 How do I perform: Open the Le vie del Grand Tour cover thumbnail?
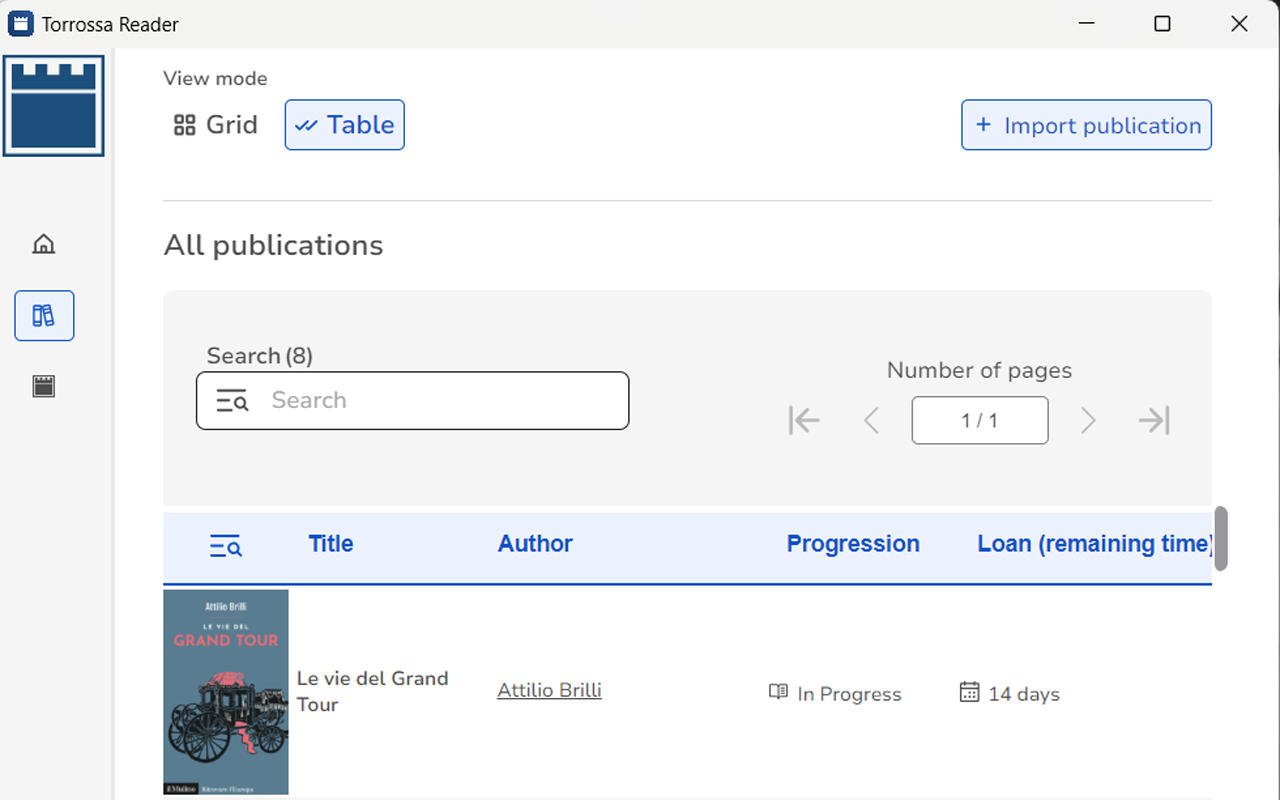pos(226,692)
